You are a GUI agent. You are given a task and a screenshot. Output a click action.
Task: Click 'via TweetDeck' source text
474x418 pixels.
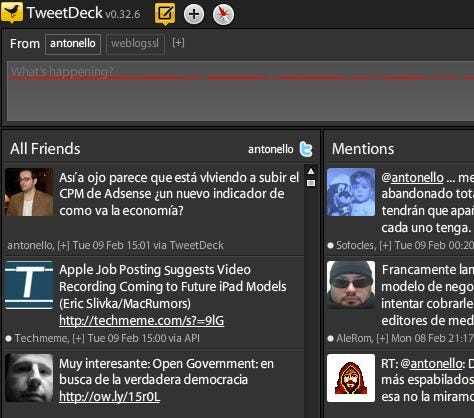tap(188, 245)
